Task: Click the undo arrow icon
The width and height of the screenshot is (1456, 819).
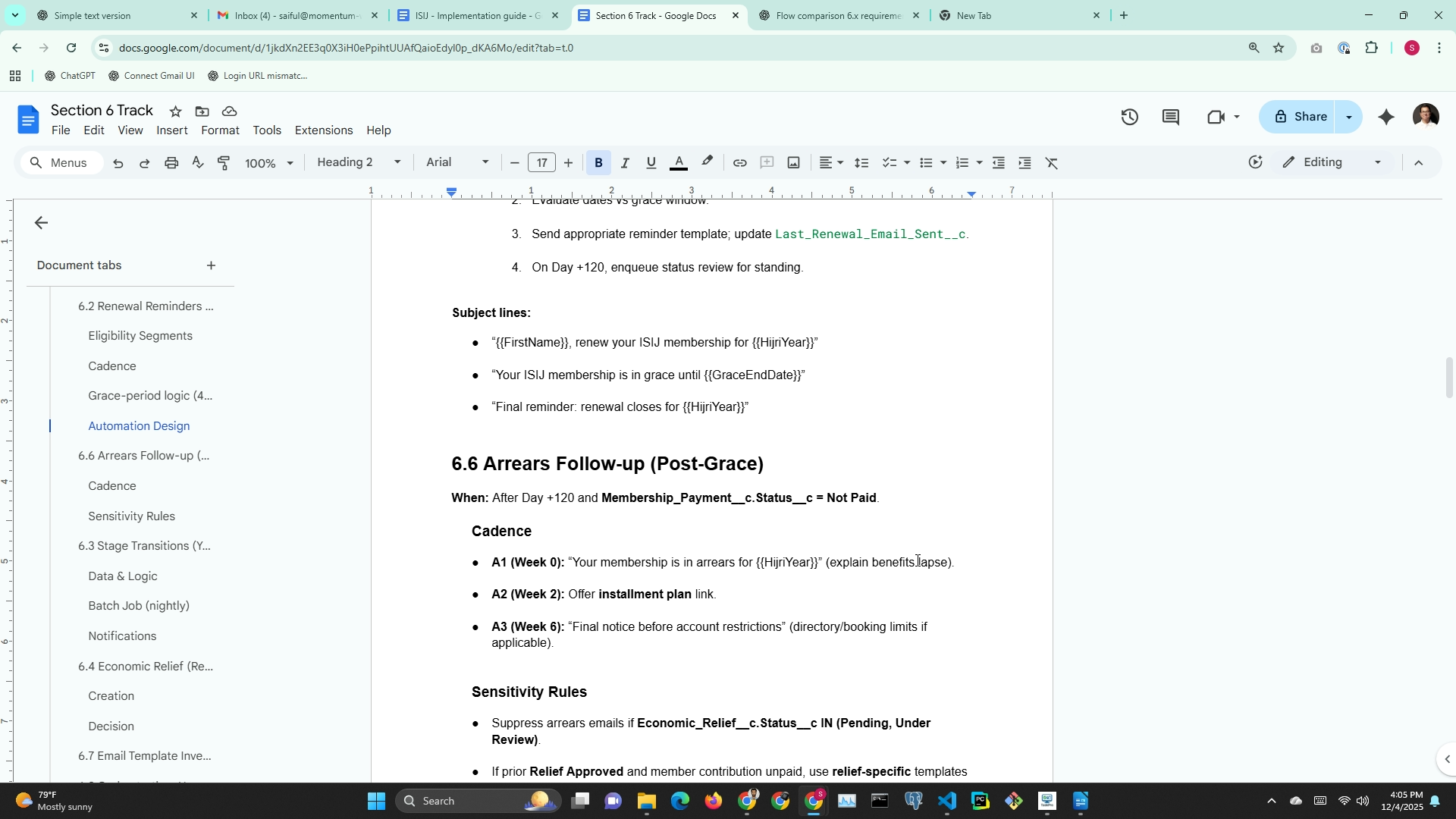Action: coord(118,163)
